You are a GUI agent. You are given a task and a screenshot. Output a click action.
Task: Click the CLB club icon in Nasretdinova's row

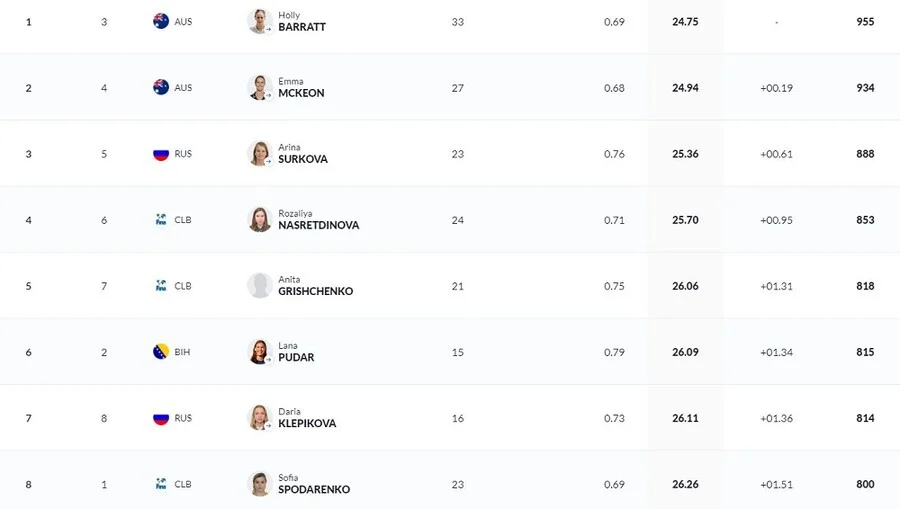pyautogui.click(x=161, y=220)
